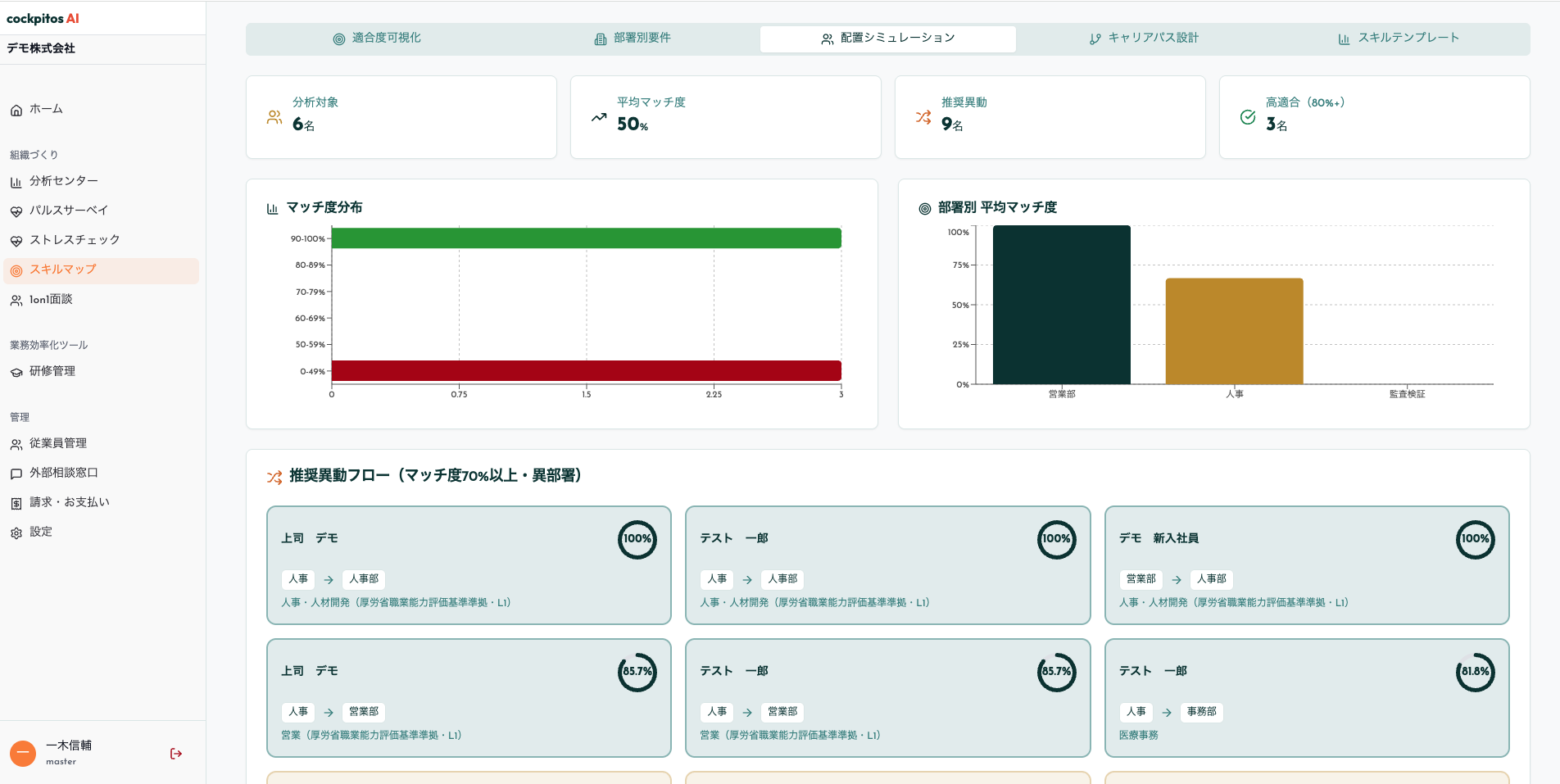This screenshot has width=1560, height=784.
Task: Click the arrow between 人事 and 事務部
Action: tap(1167, 713)
